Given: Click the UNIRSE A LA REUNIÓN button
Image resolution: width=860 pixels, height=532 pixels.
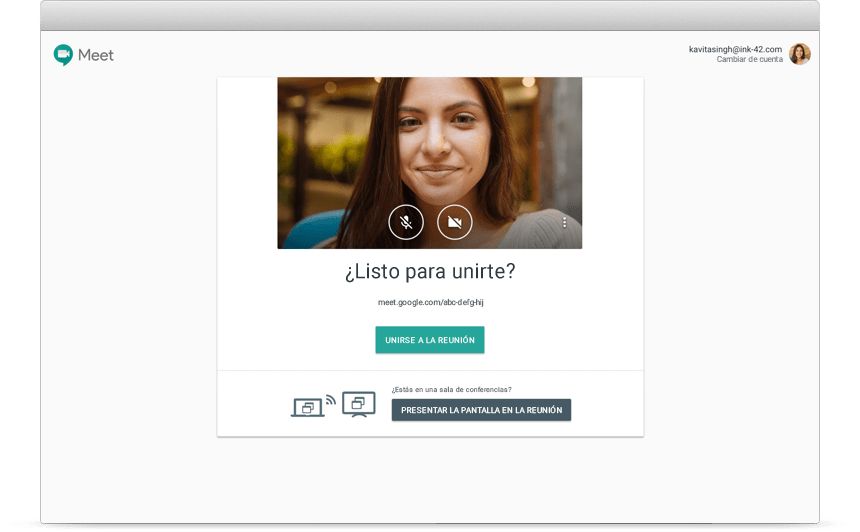Looking at the screenshot, I should pos(430,340).
